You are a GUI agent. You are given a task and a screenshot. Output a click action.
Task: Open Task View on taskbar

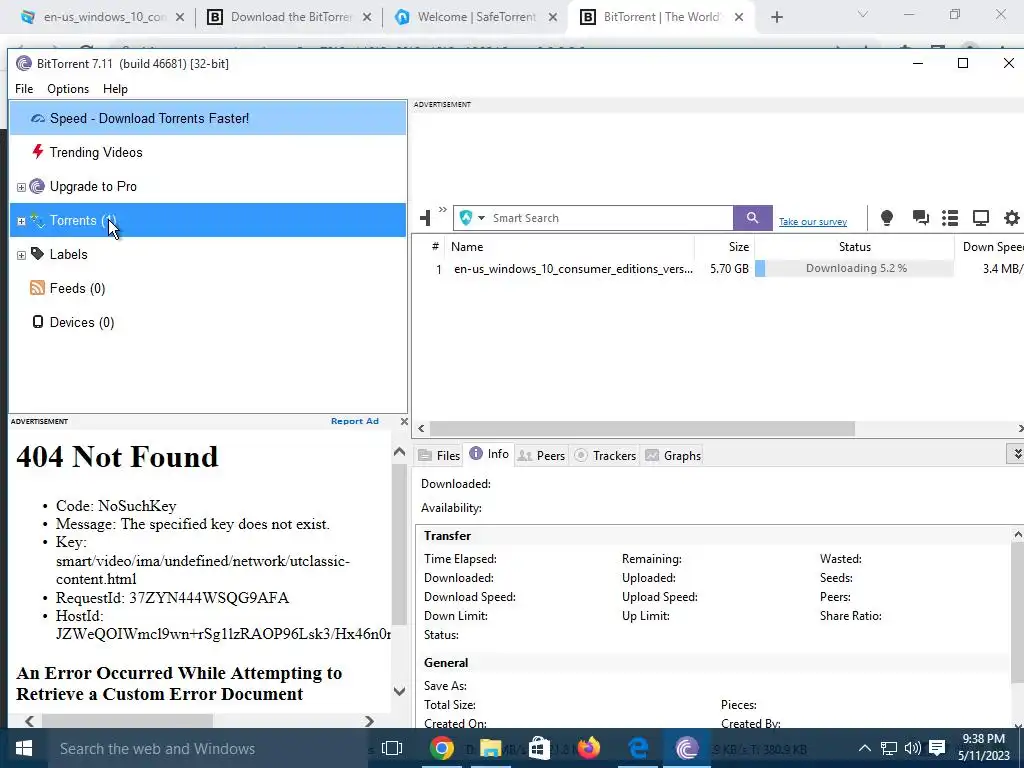(x=392, y=748)
